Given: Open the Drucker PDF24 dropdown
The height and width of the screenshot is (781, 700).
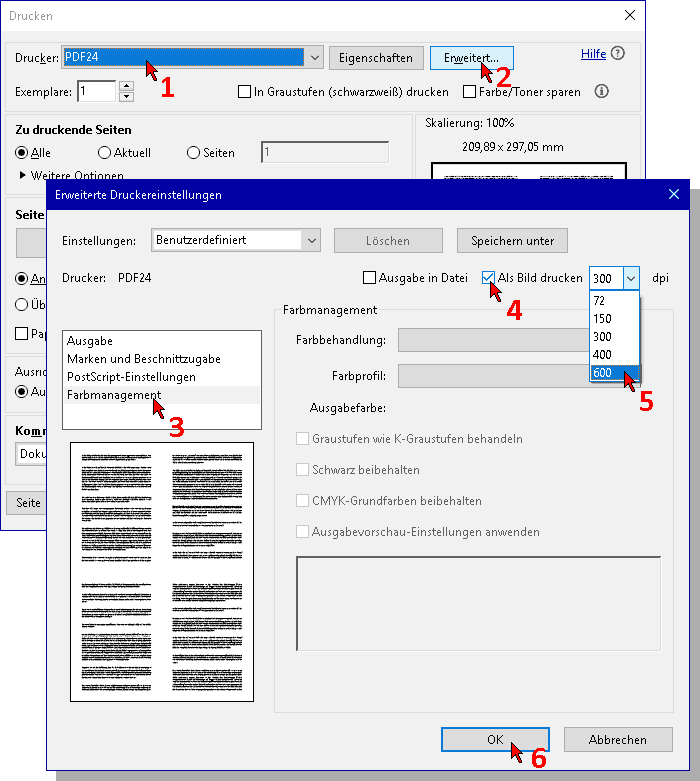Looking at the screenshot, I should click(314, 58).
